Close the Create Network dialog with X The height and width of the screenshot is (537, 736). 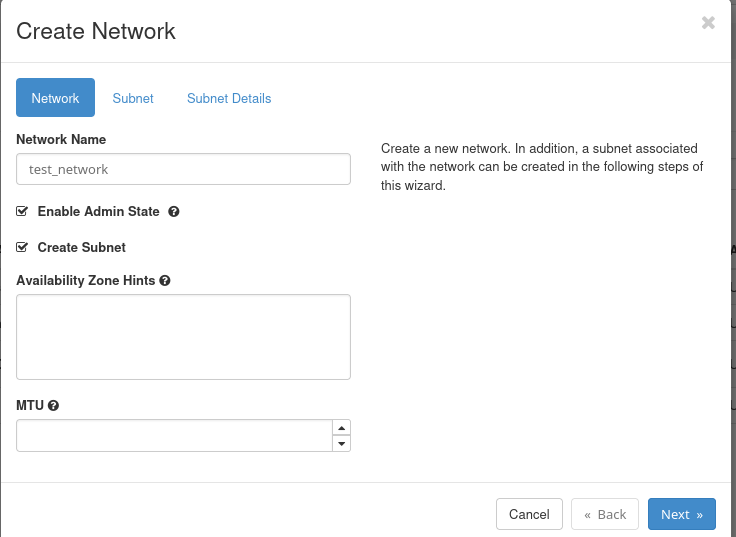[708, 23]
